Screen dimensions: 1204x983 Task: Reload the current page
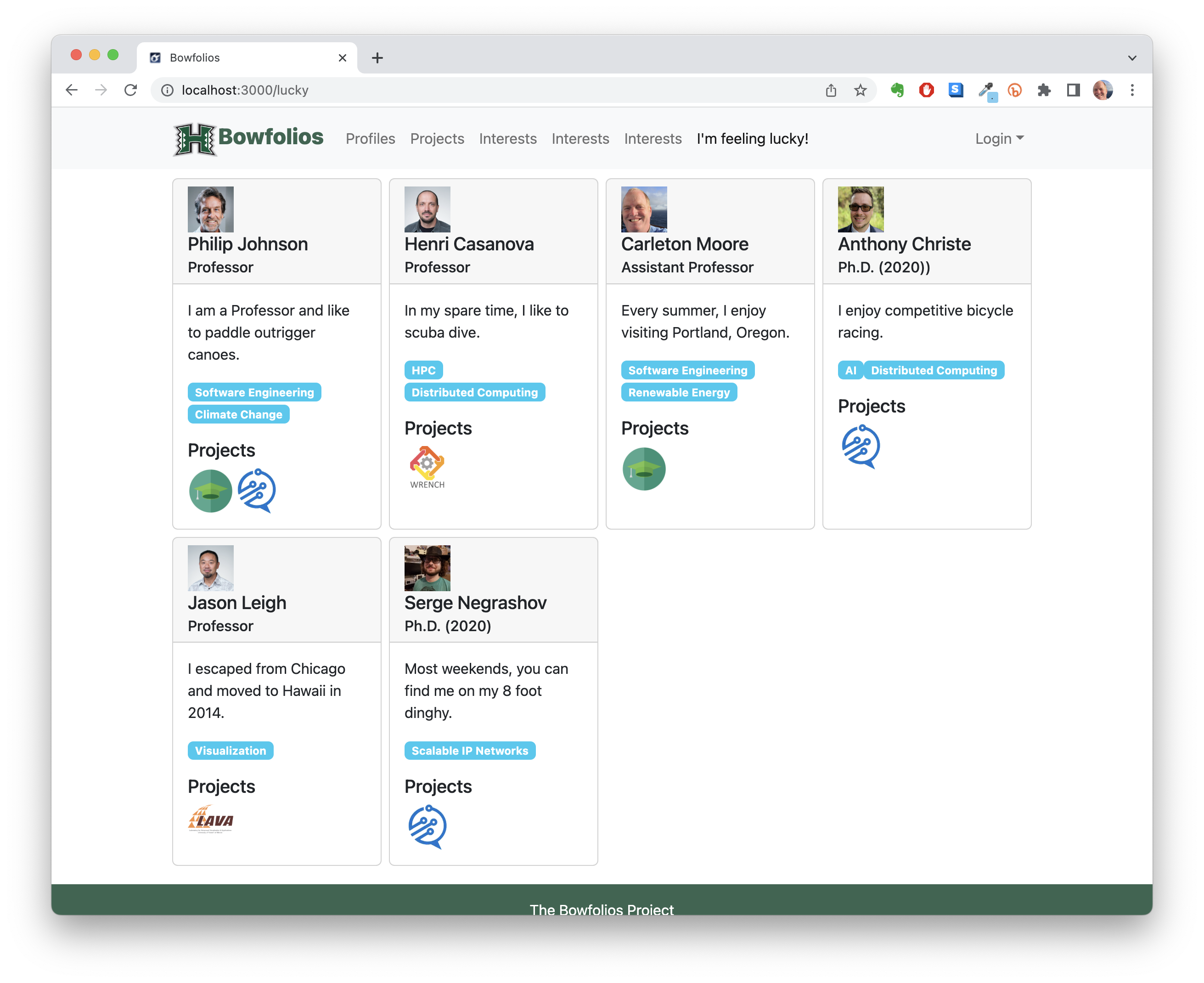[131, 90]
